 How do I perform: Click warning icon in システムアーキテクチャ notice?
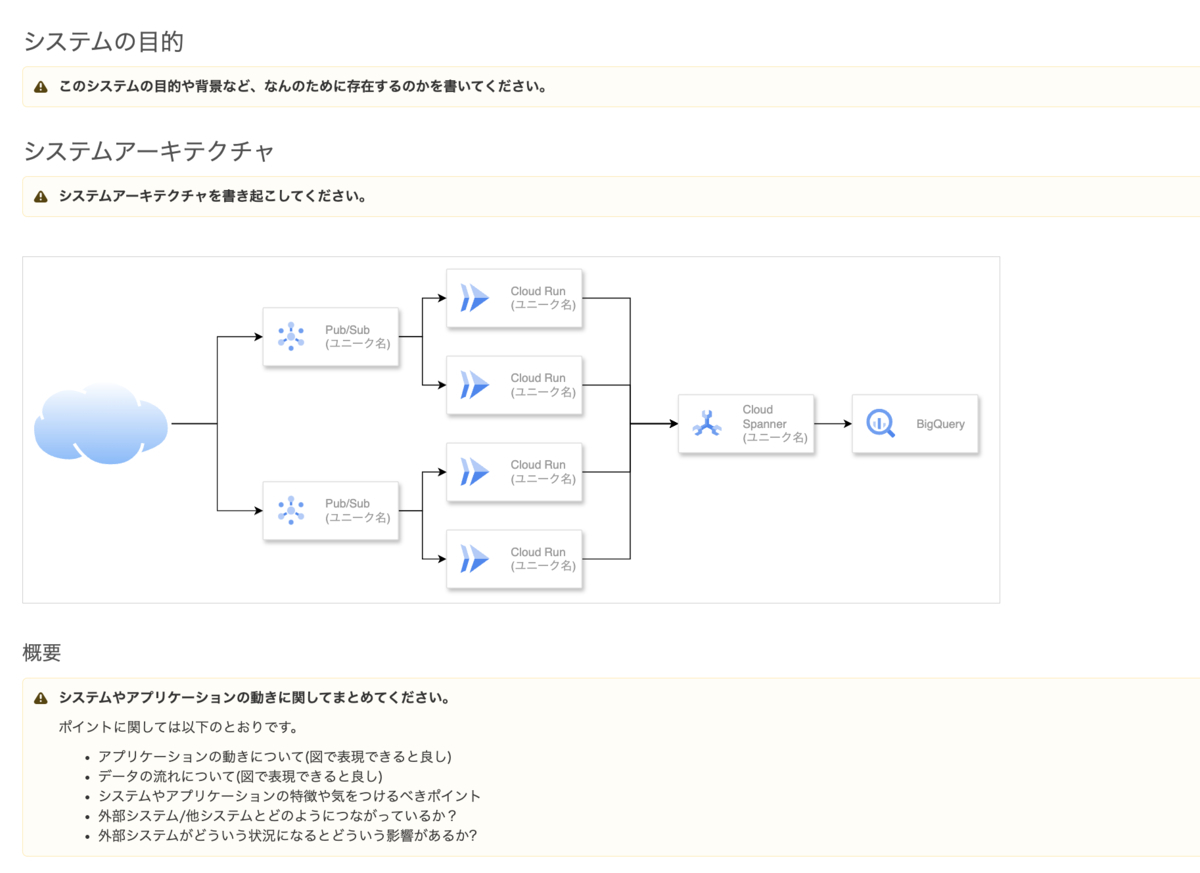coord(40,197)
